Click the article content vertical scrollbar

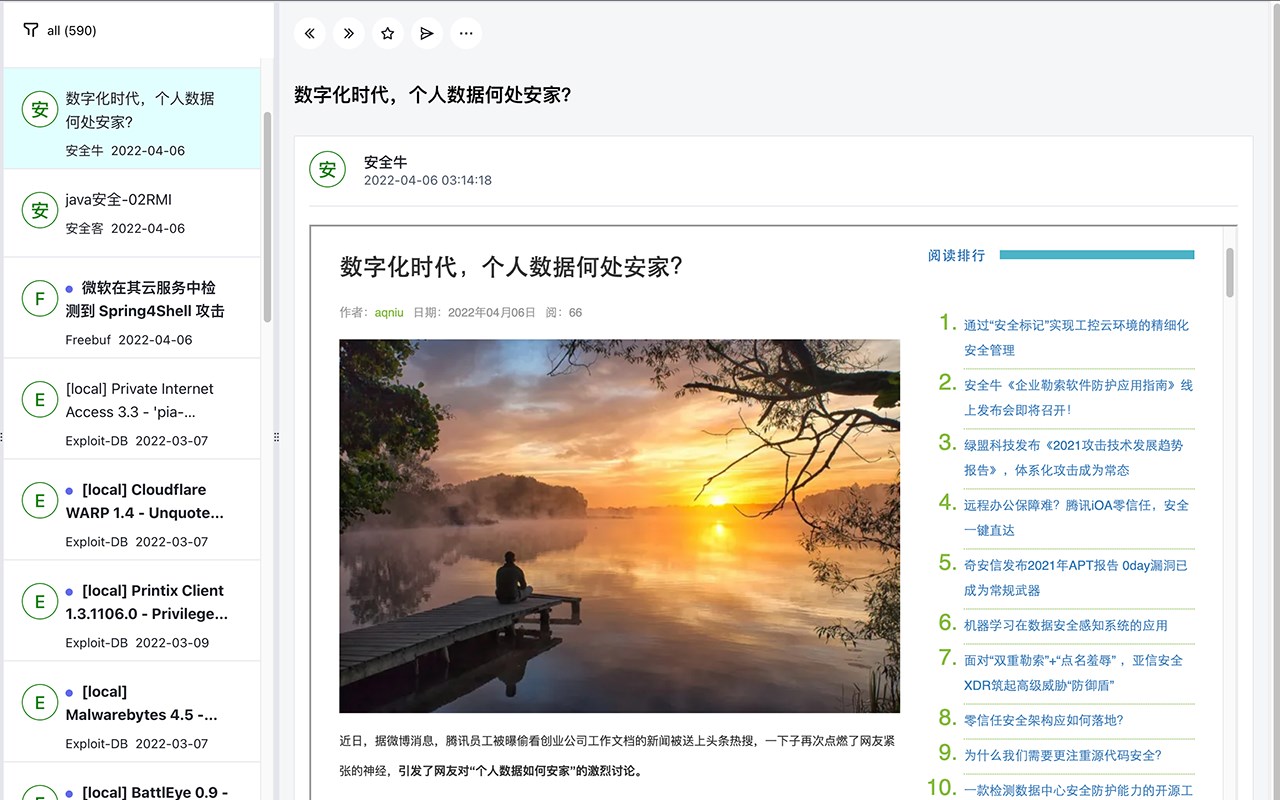pos(1230,272)
